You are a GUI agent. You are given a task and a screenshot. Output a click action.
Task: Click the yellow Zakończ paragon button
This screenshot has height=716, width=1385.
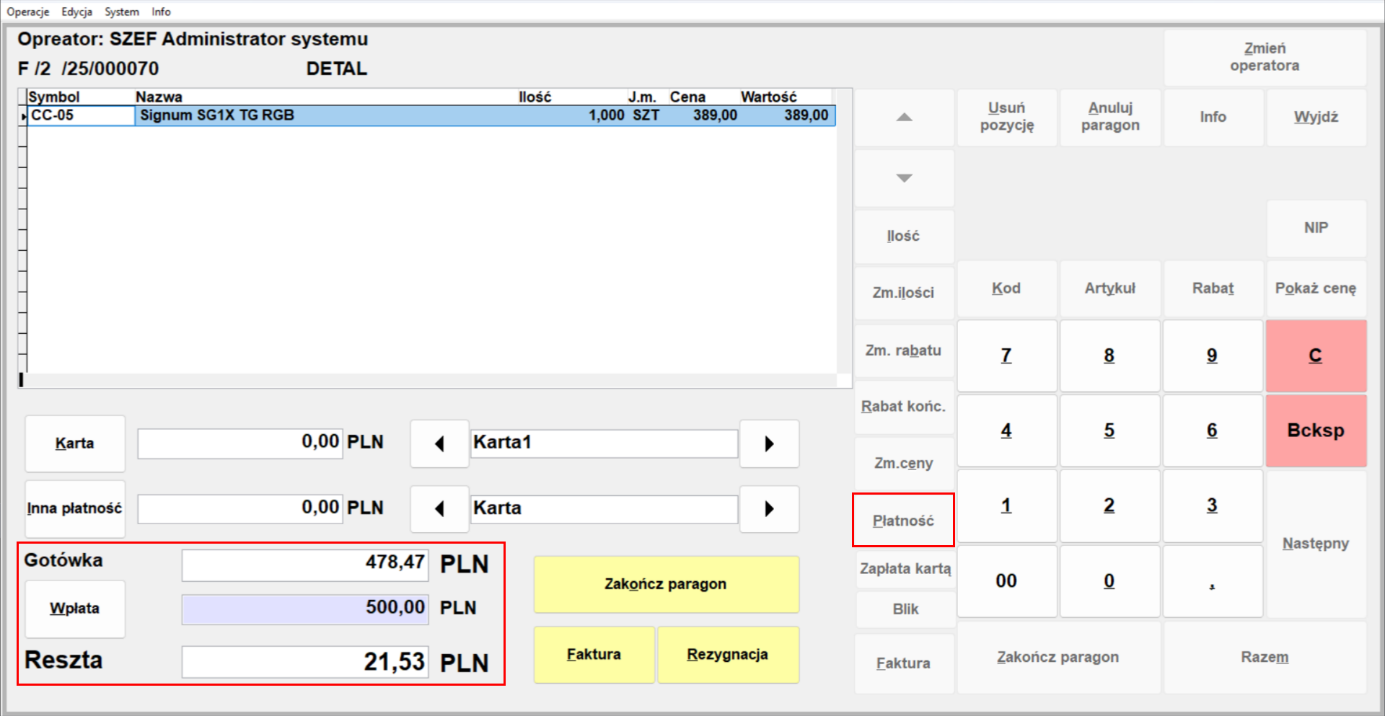(x=666, y=584)
